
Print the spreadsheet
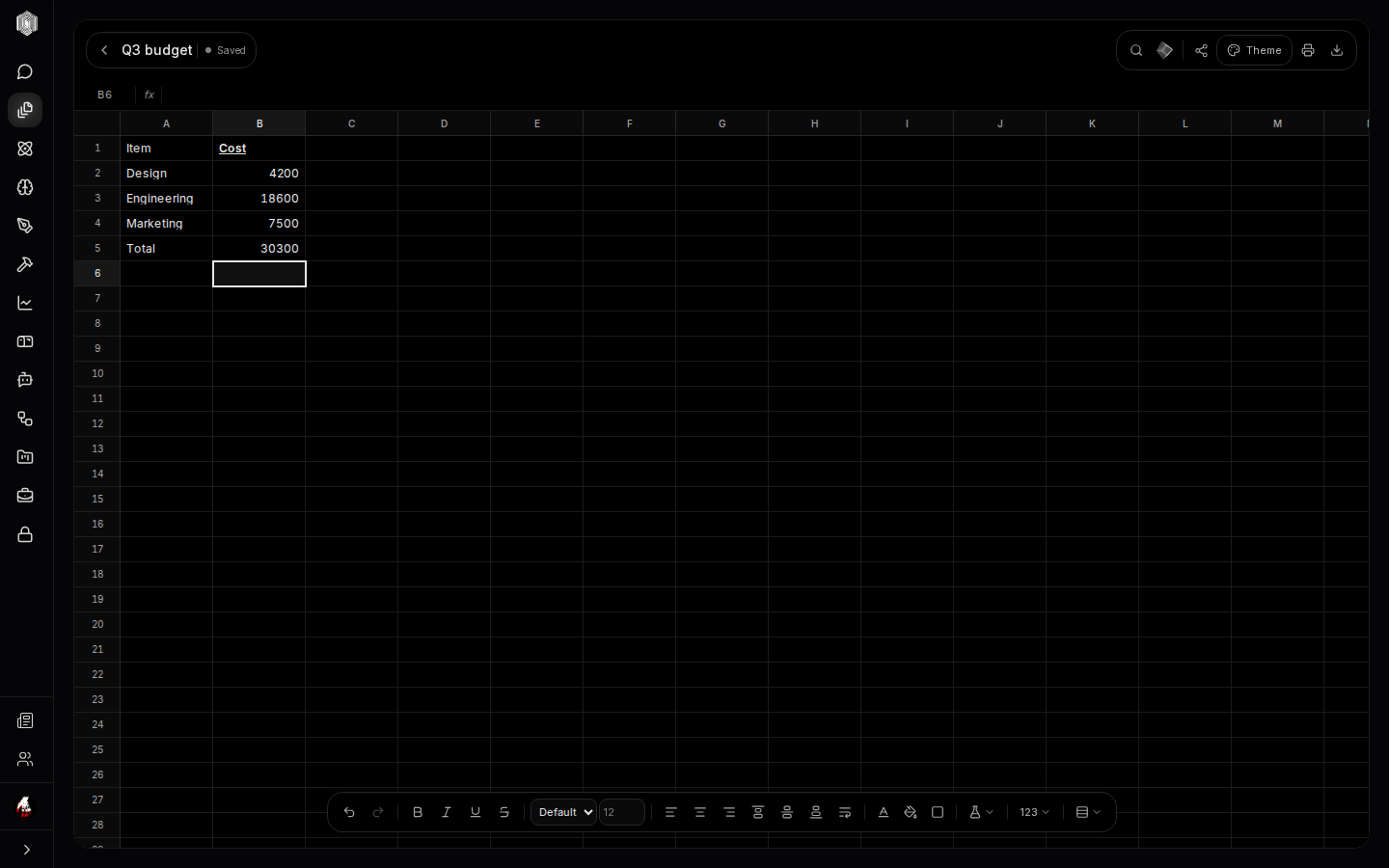click(1308, 51)
